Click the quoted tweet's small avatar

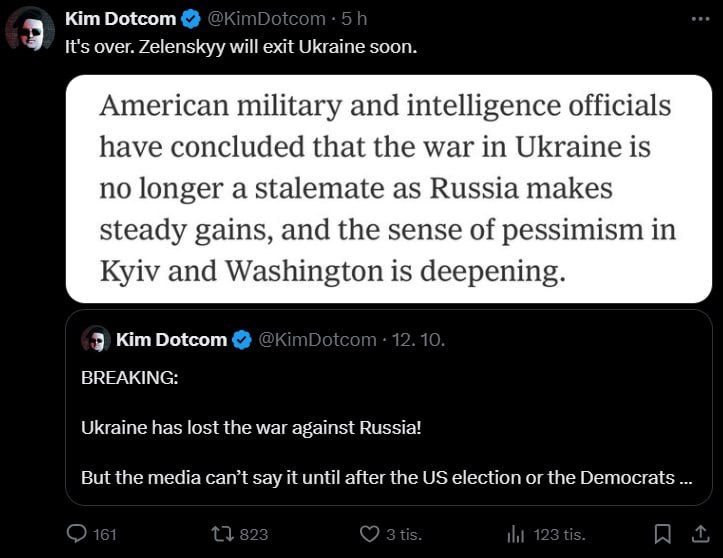click(x=95, y=339)
